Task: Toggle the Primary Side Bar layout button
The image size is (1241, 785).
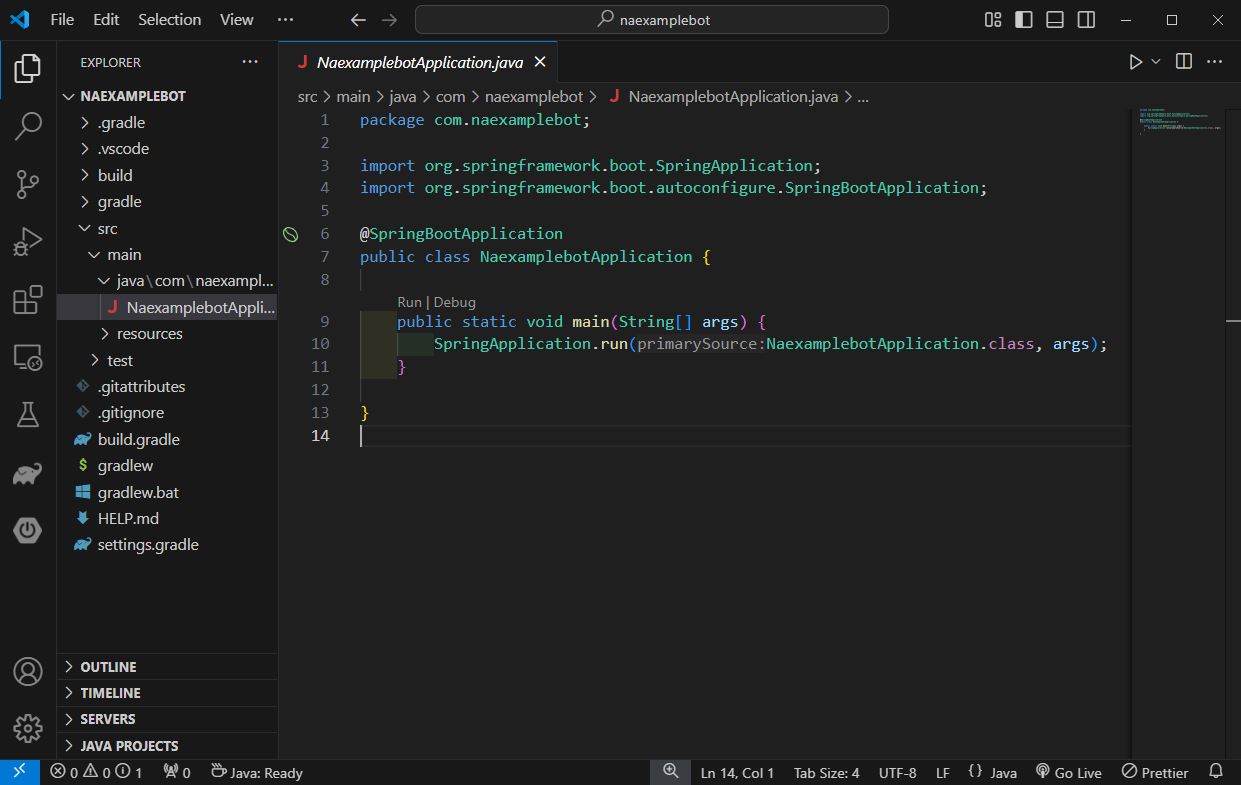Action: 1023,20
